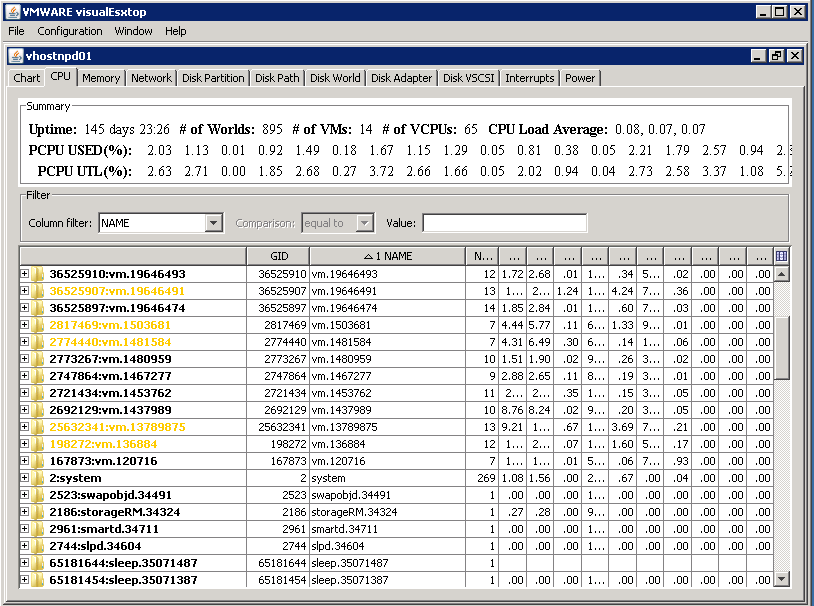Open the column chooser icon in table corner

click(x=781, y=256)
